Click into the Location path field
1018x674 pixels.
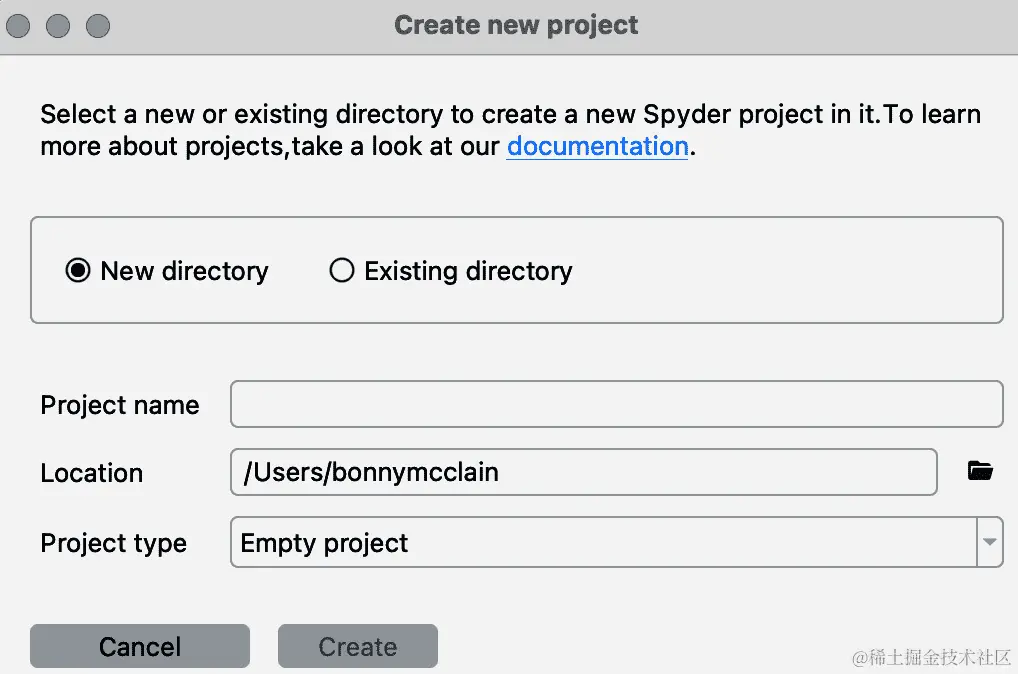click(584, 472)
